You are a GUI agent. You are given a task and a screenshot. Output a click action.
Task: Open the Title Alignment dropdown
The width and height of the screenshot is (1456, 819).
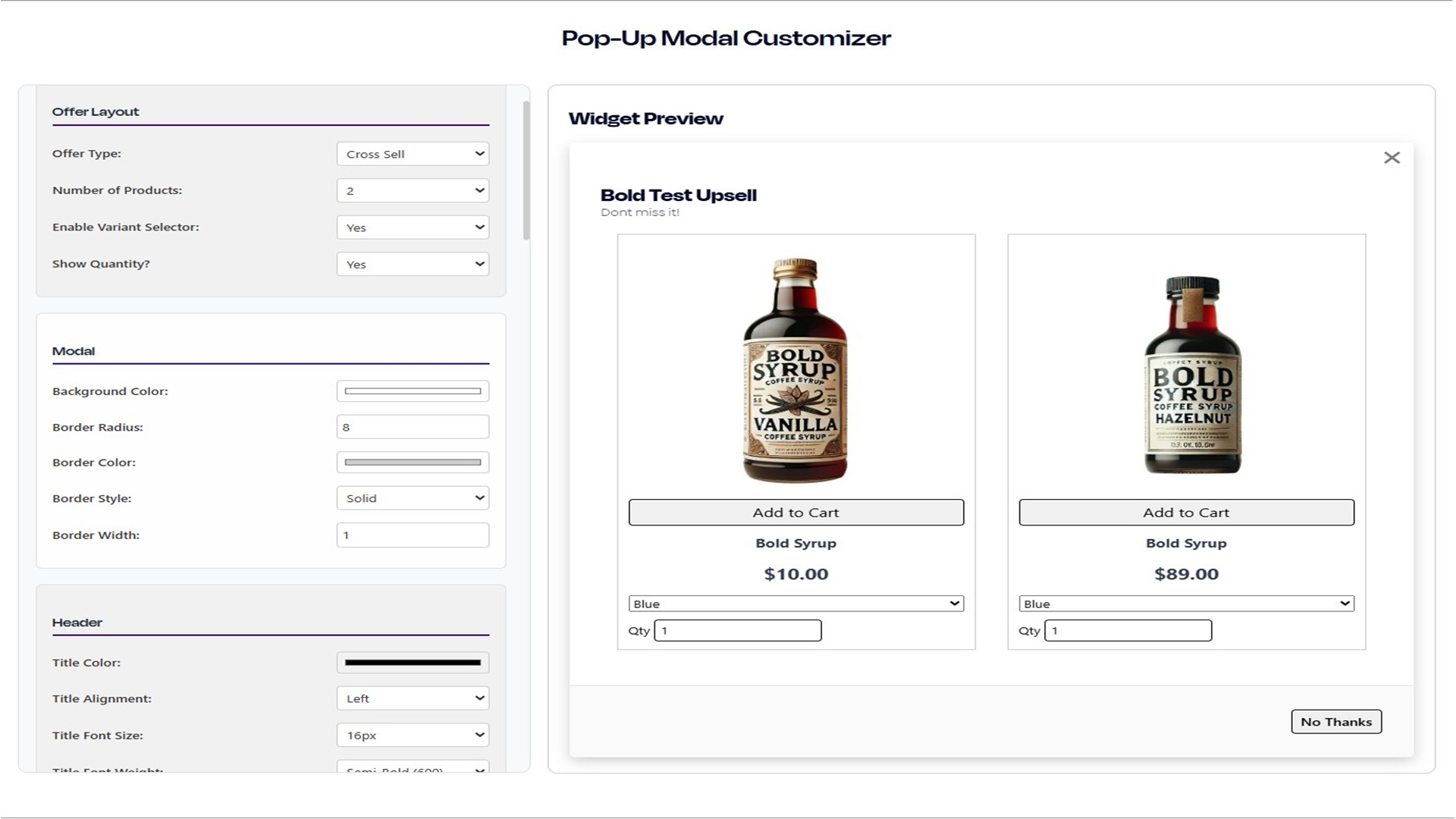pyautogui.click(x=413, y=698)
